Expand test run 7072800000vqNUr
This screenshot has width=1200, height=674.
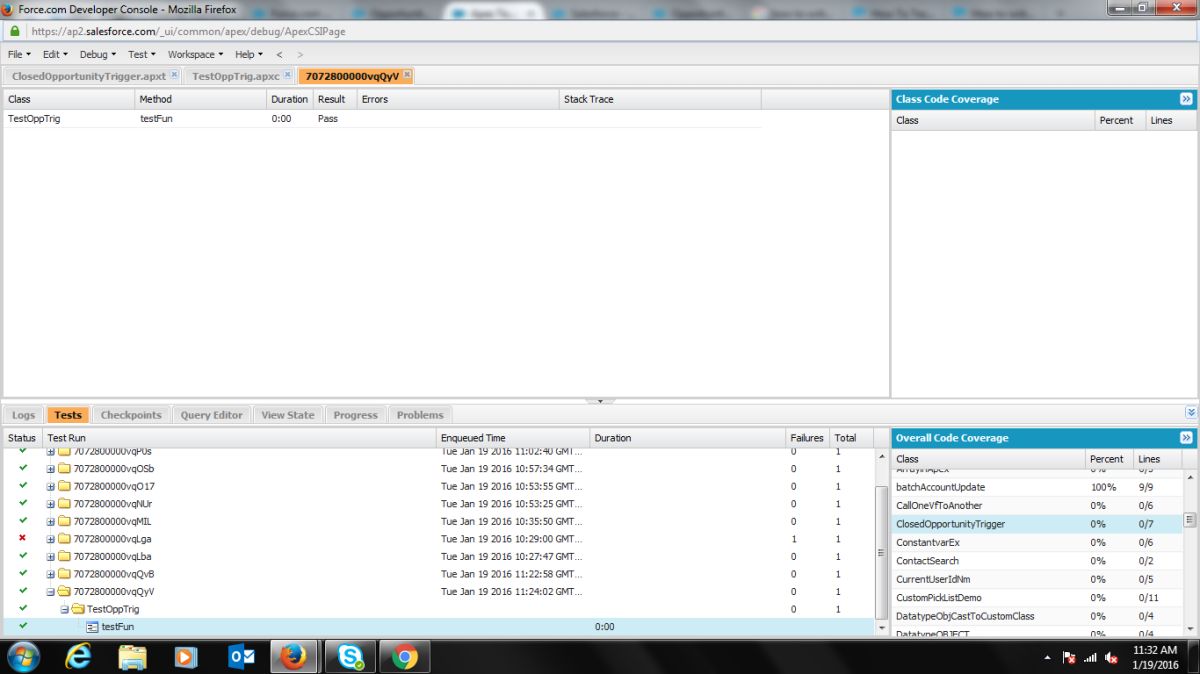(51, 504)
